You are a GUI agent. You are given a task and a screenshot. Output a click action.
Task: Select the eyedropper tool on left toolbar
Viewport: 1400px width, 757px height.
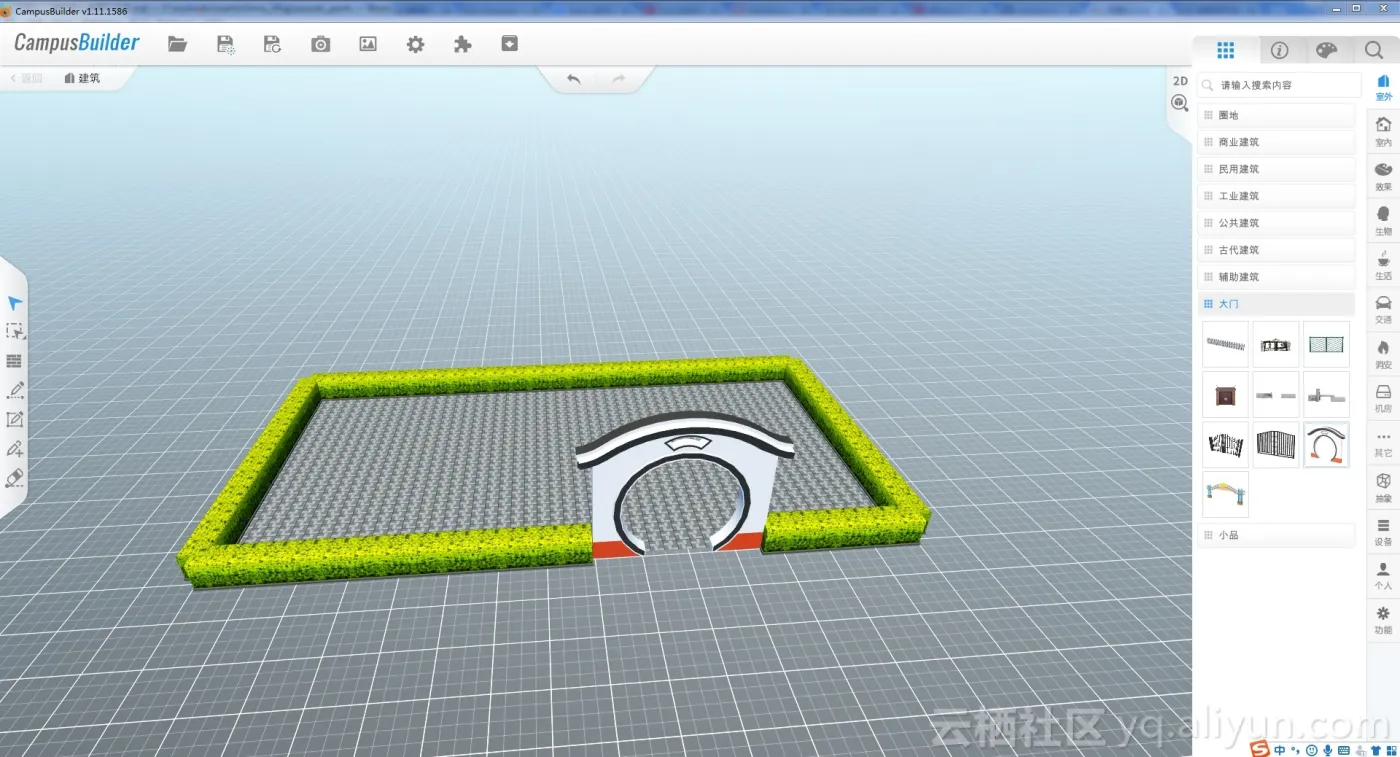[x=15, y=449]
